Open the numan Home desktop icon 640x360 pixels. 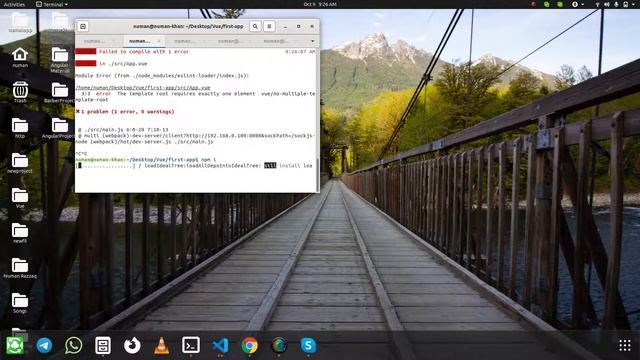click(x=20, y=57)
